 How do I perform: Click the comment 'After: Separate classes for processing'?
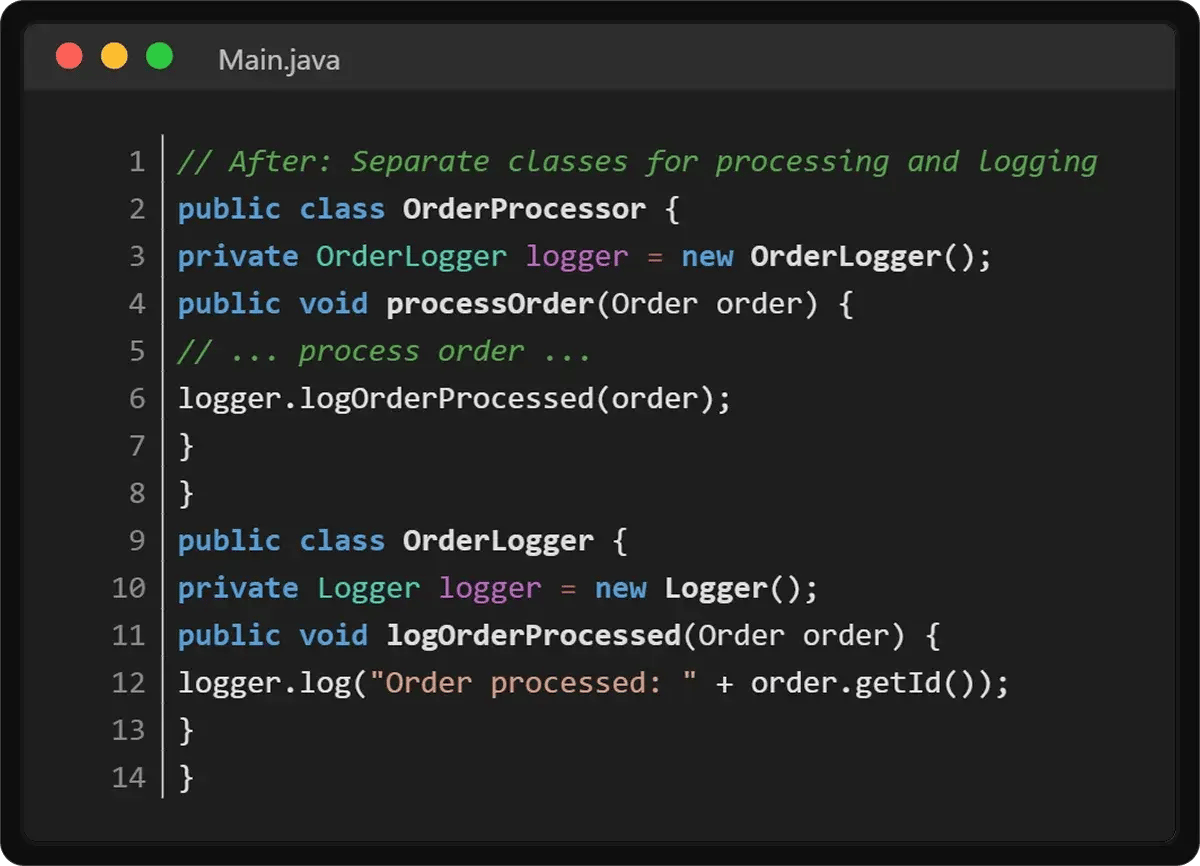(x=558, y=162)
